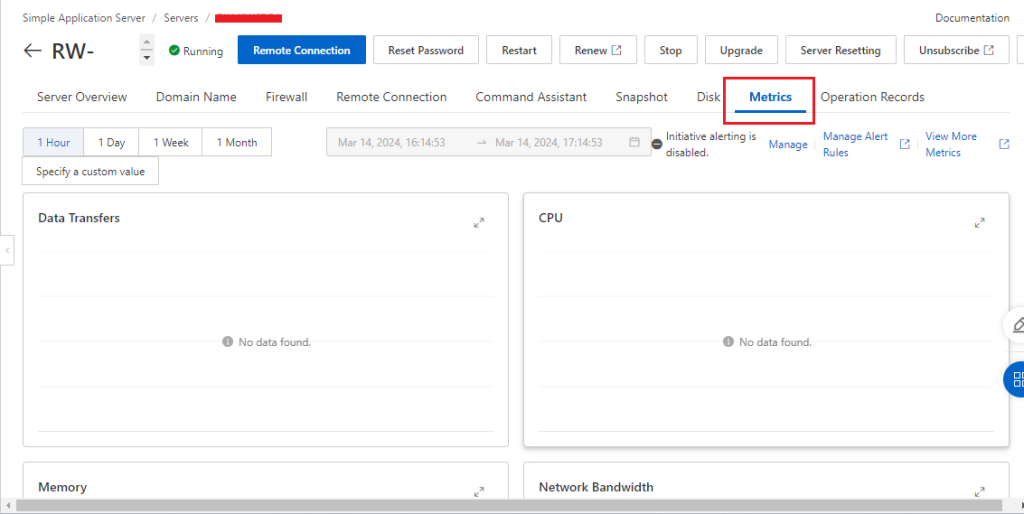Expand the Memory chart to fullscreen
Viewport: 1024px width, 514px height.
479,492
